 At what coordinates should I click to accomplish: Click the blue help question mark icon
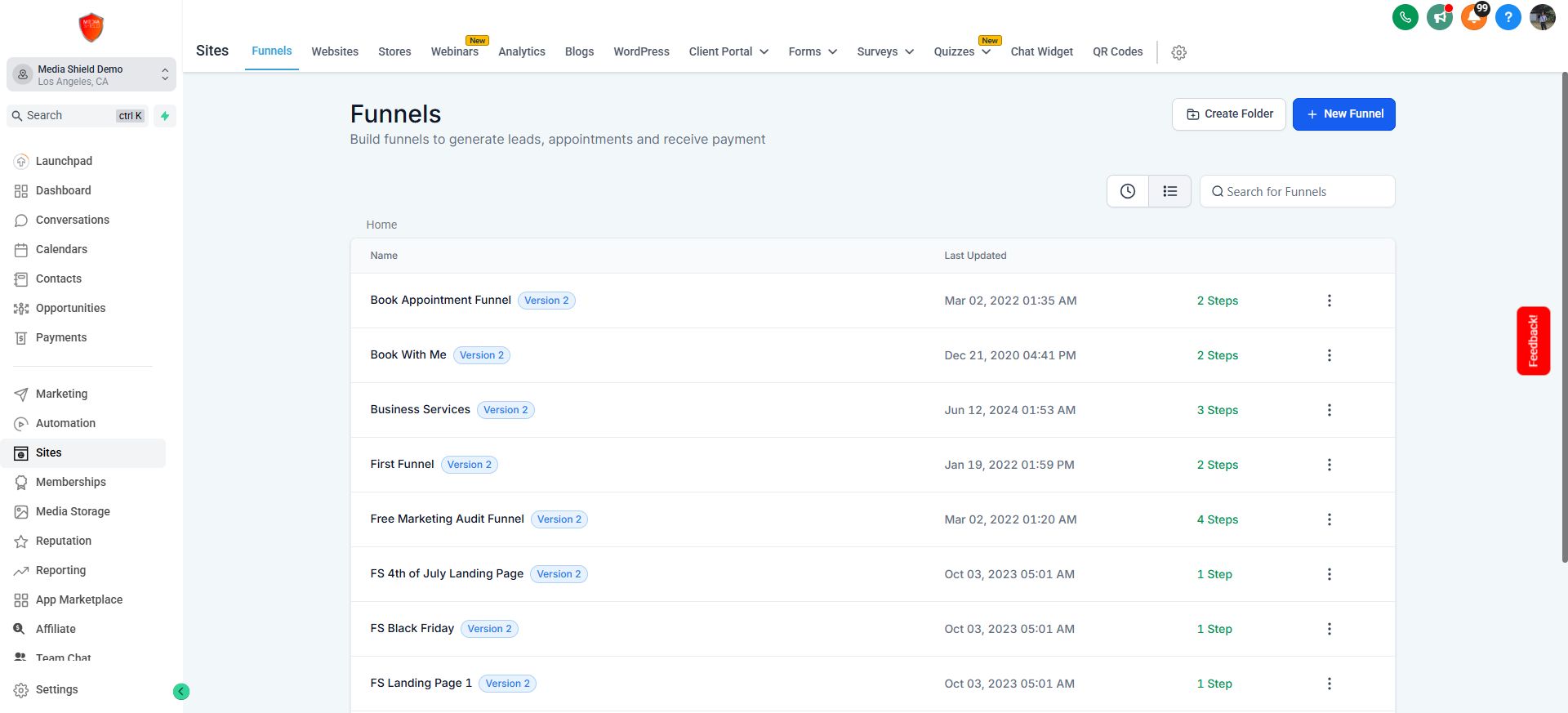pyautogui.click(x=1508, y=17)
